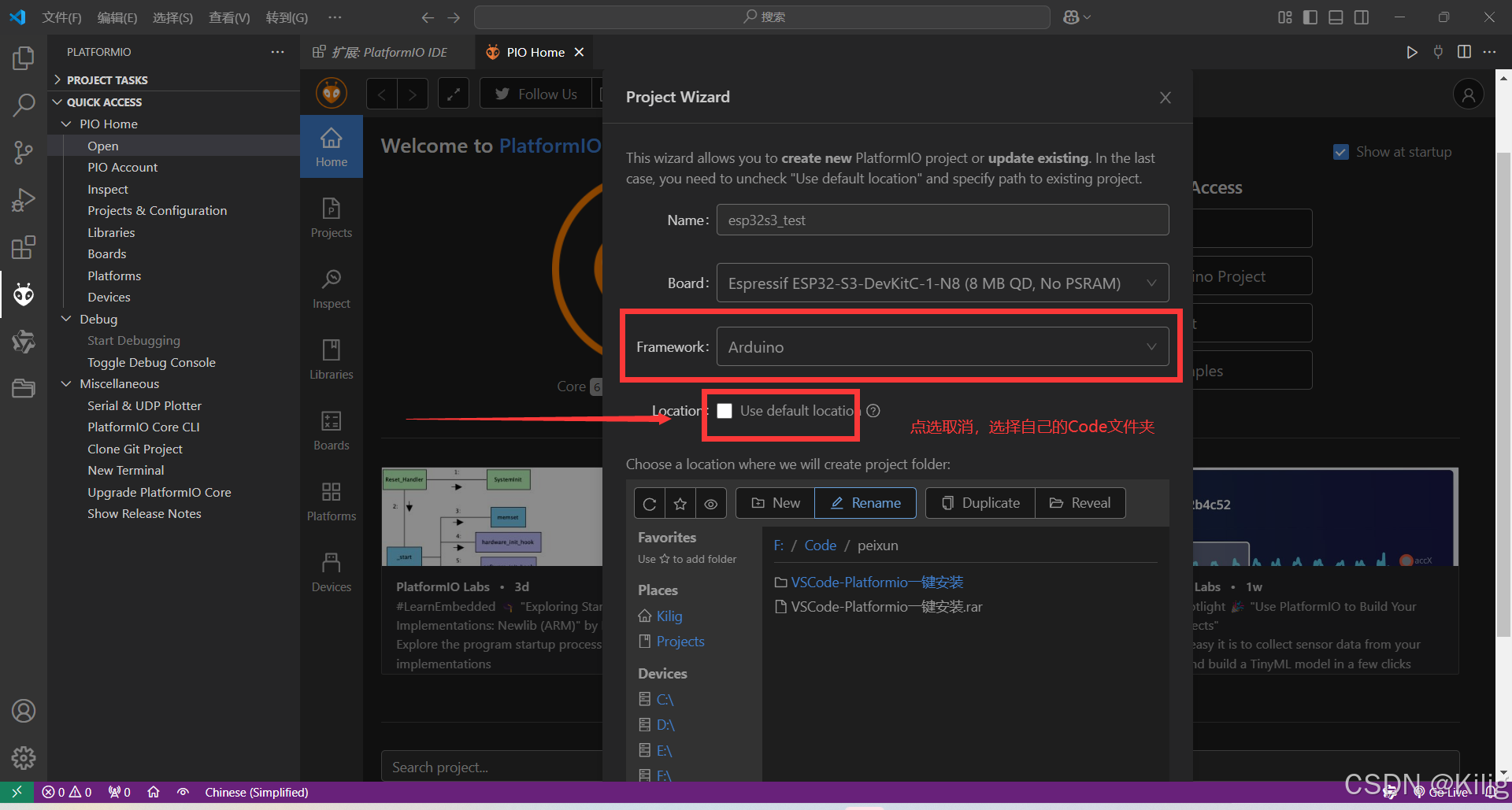The width and height of the screenshot is (1512, 810).
Task: Open the Explorer view in activity bar
Action: point(24,58)
